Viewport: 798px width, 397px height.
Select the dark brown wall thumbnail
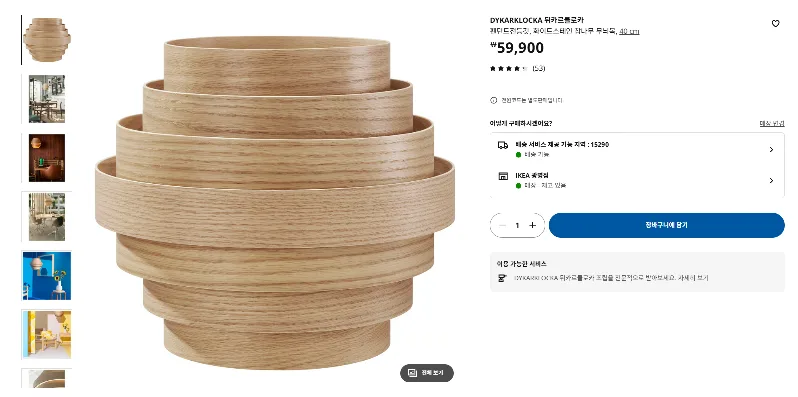(x=47, y=158)
